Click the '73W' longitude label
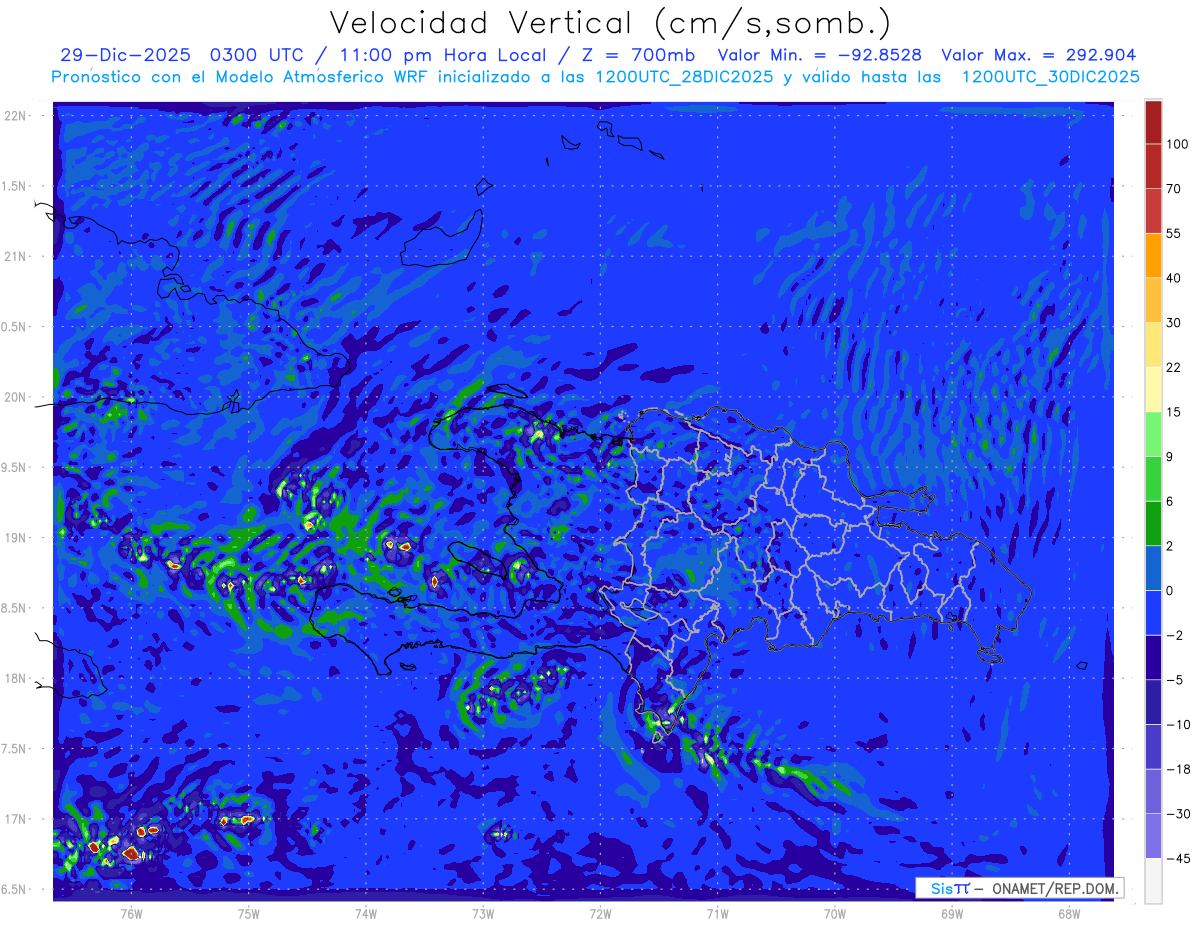This screenshot has height=927, width=1200. click(x=483, y=914)
